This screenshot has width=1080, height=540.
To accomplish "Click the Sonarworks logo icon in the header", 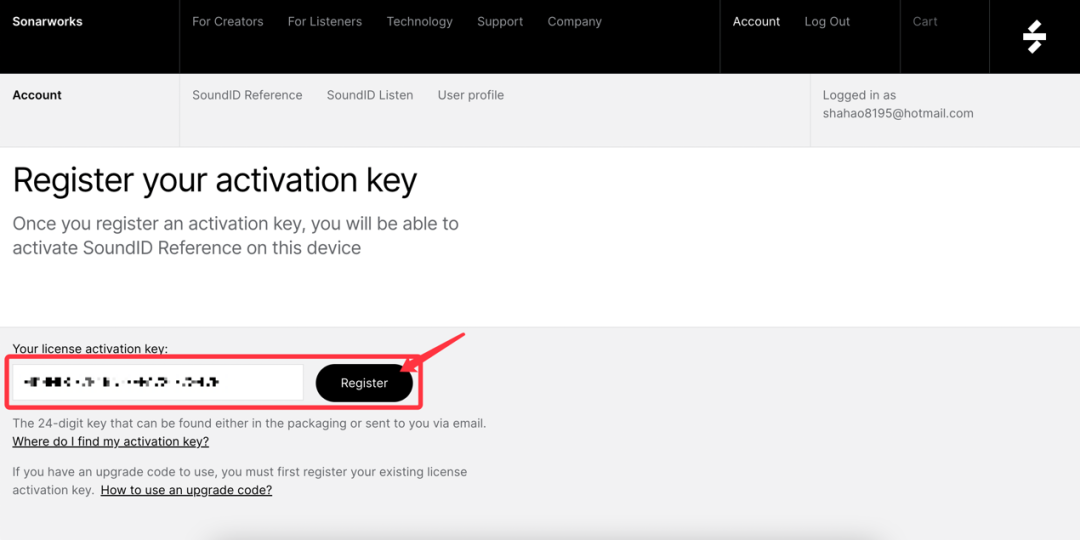I will 1034,36.
